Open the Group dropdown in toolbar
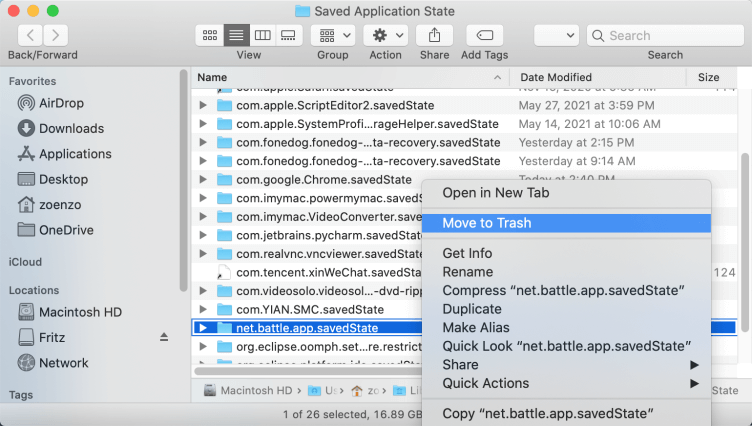 tap(333, 35)
